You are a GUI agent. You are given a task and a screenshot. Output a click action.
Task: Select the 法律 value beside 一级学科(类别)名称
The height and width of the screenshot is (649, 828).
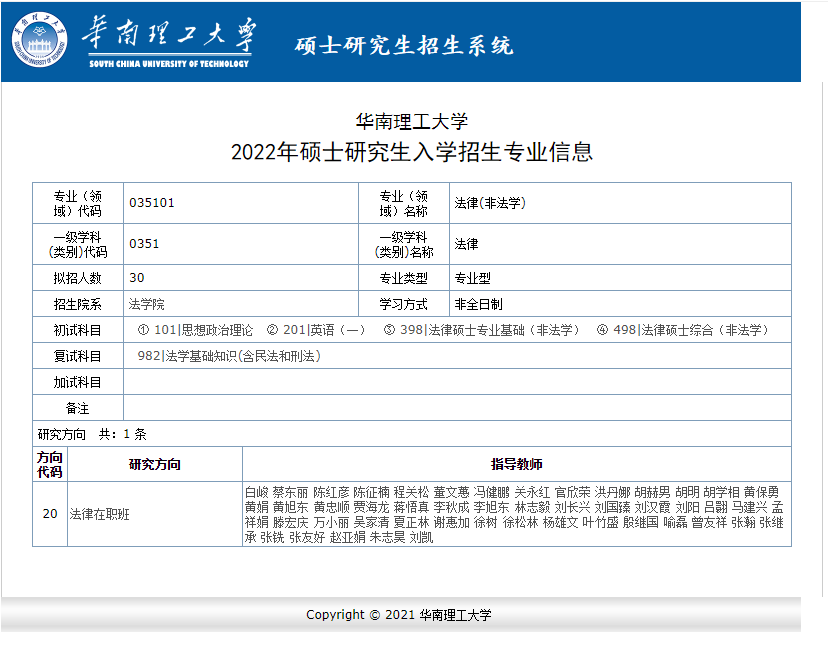[x=466, y=243]
